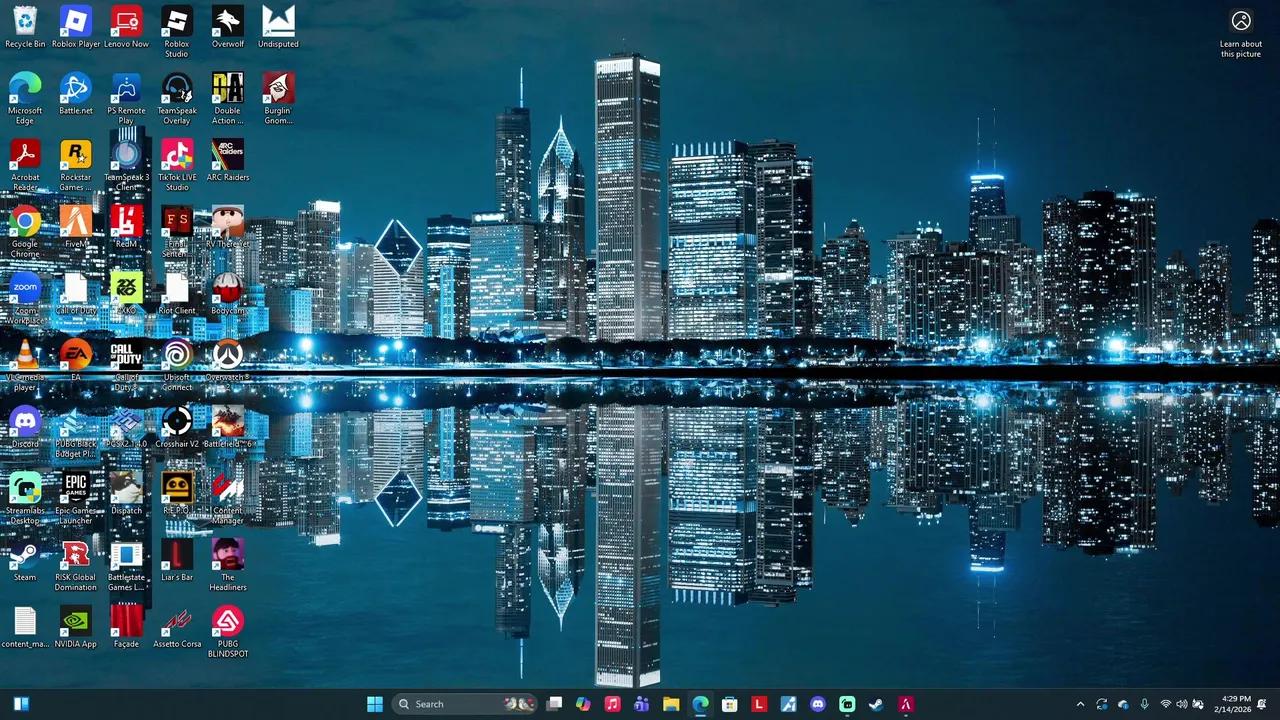1280x720 pixels.
Task: Open the Lenovo Now shortcut
Action: [126, 27]
